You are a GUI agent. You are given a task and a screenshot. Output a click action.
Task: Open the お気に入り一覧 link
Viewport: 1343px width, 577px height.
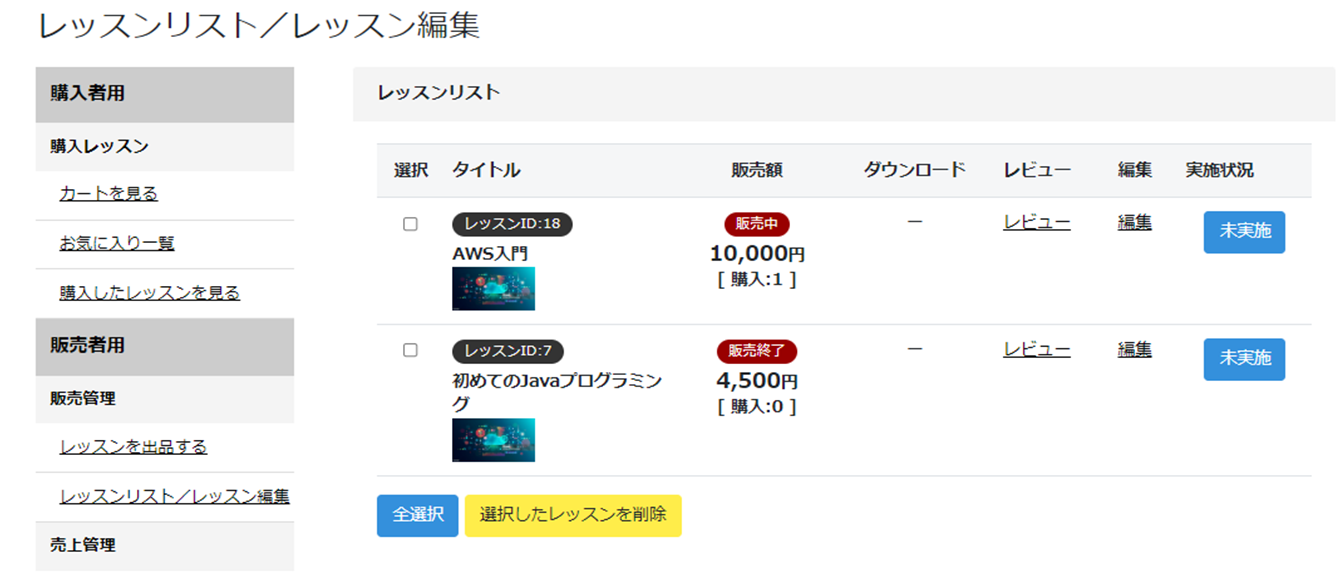coord(117,243)
